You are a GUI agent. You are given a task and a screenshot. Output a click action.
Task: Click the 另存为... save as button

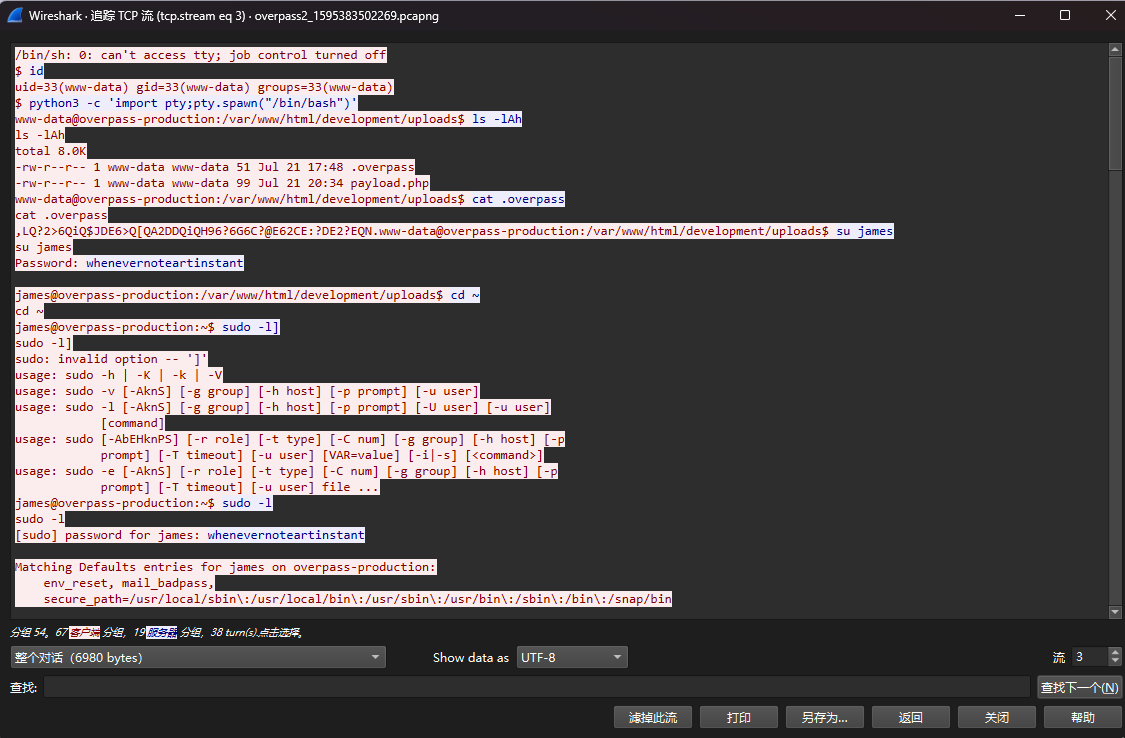(825, 717)
